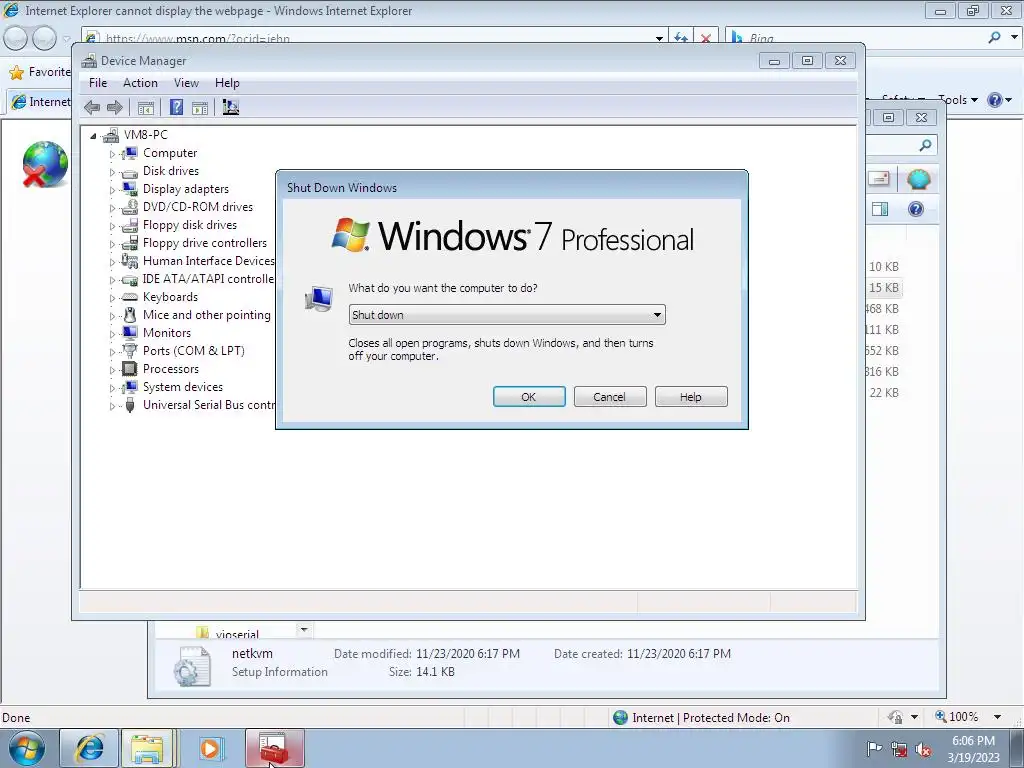Screen dimensions: 1024x768
Task: Click the Explorer window help icon
Action: (x=916, y=209)
